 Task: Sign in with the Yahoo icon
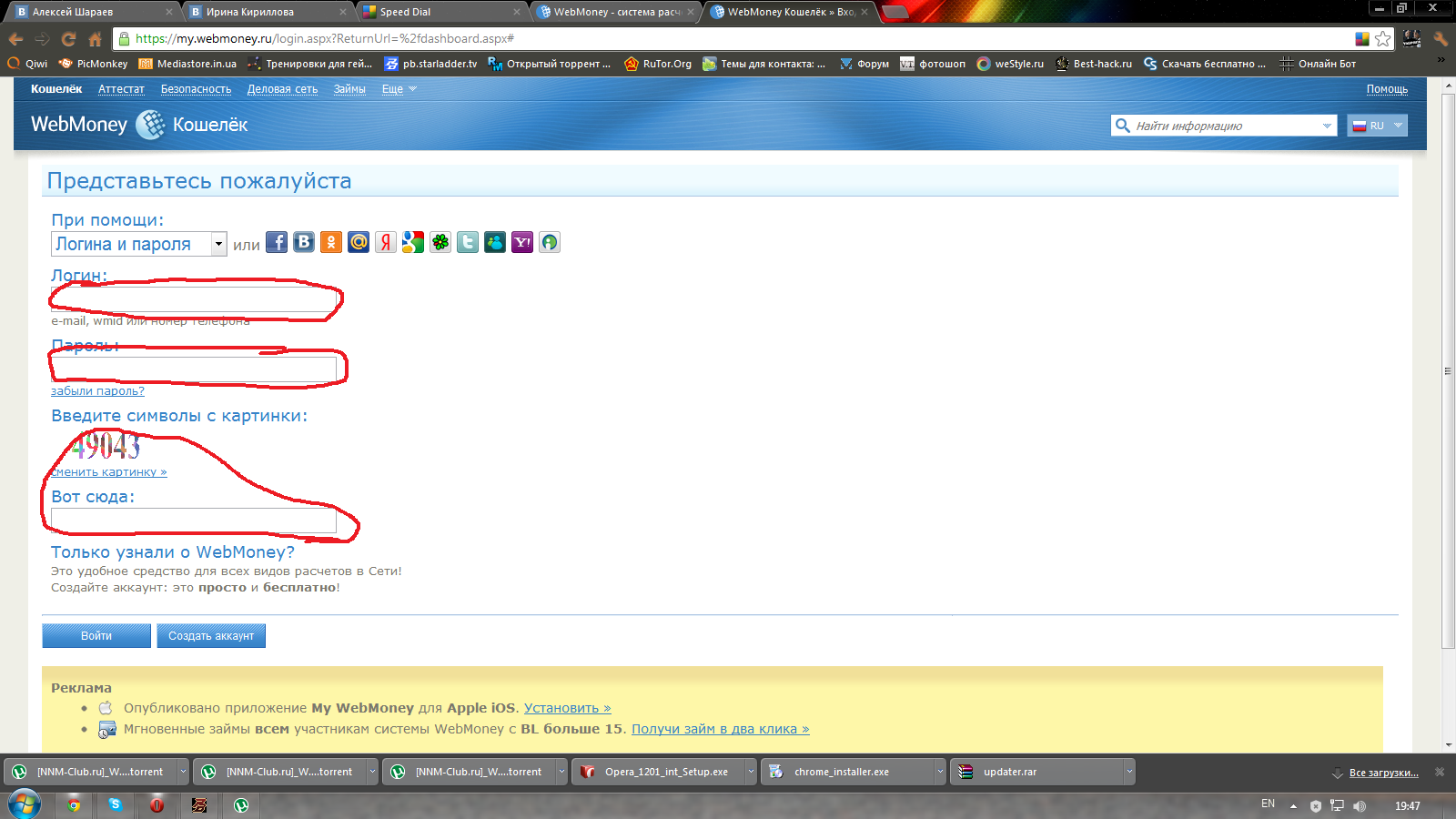coord(522,242)
